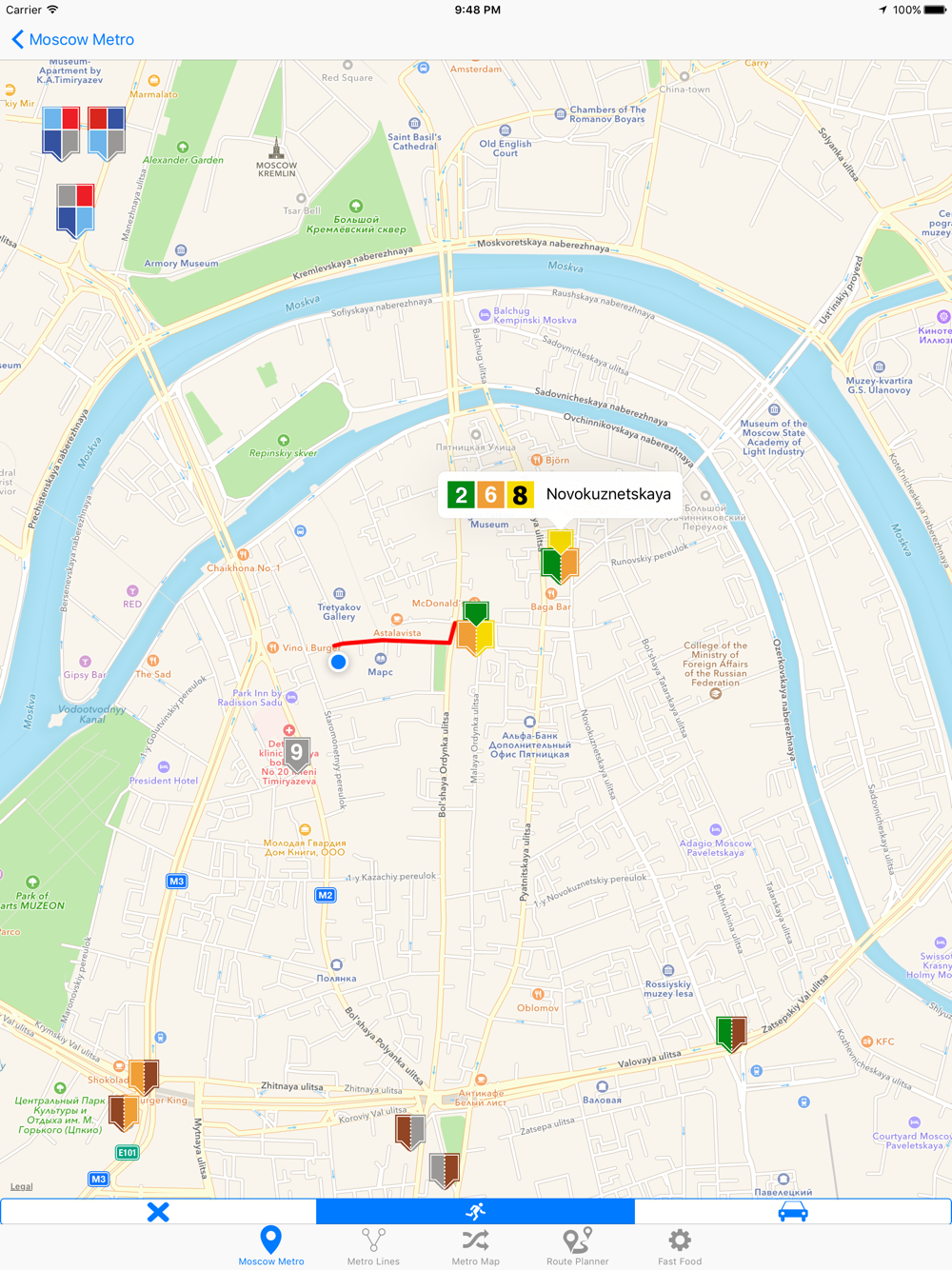The height and width of the screenshot is (1270, 952).
Task: Tap the Novokuznetskaya station callout
Action: 560,494
